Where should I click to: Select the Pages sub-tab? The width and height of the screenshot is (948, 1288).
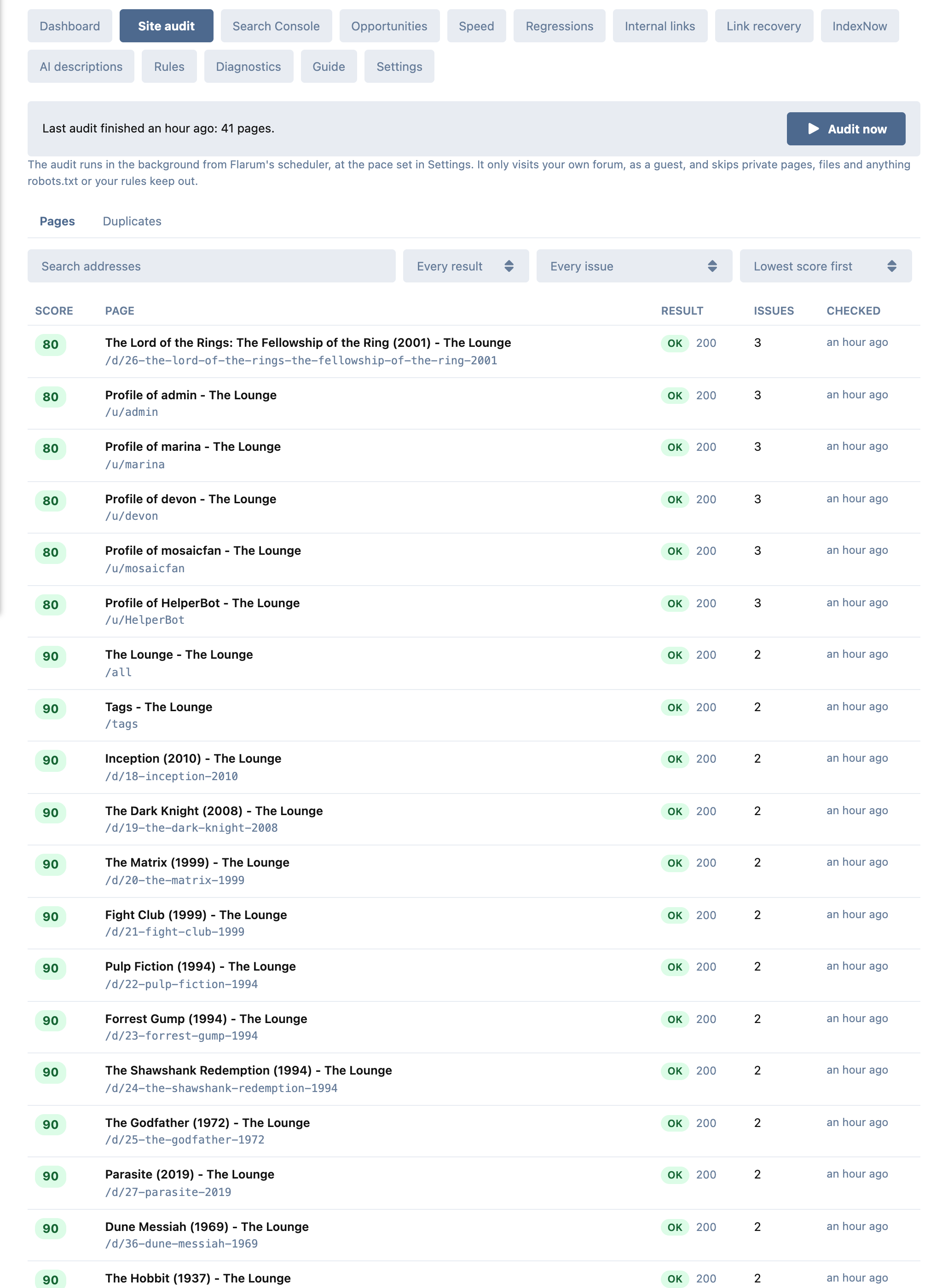pos(57,221)
